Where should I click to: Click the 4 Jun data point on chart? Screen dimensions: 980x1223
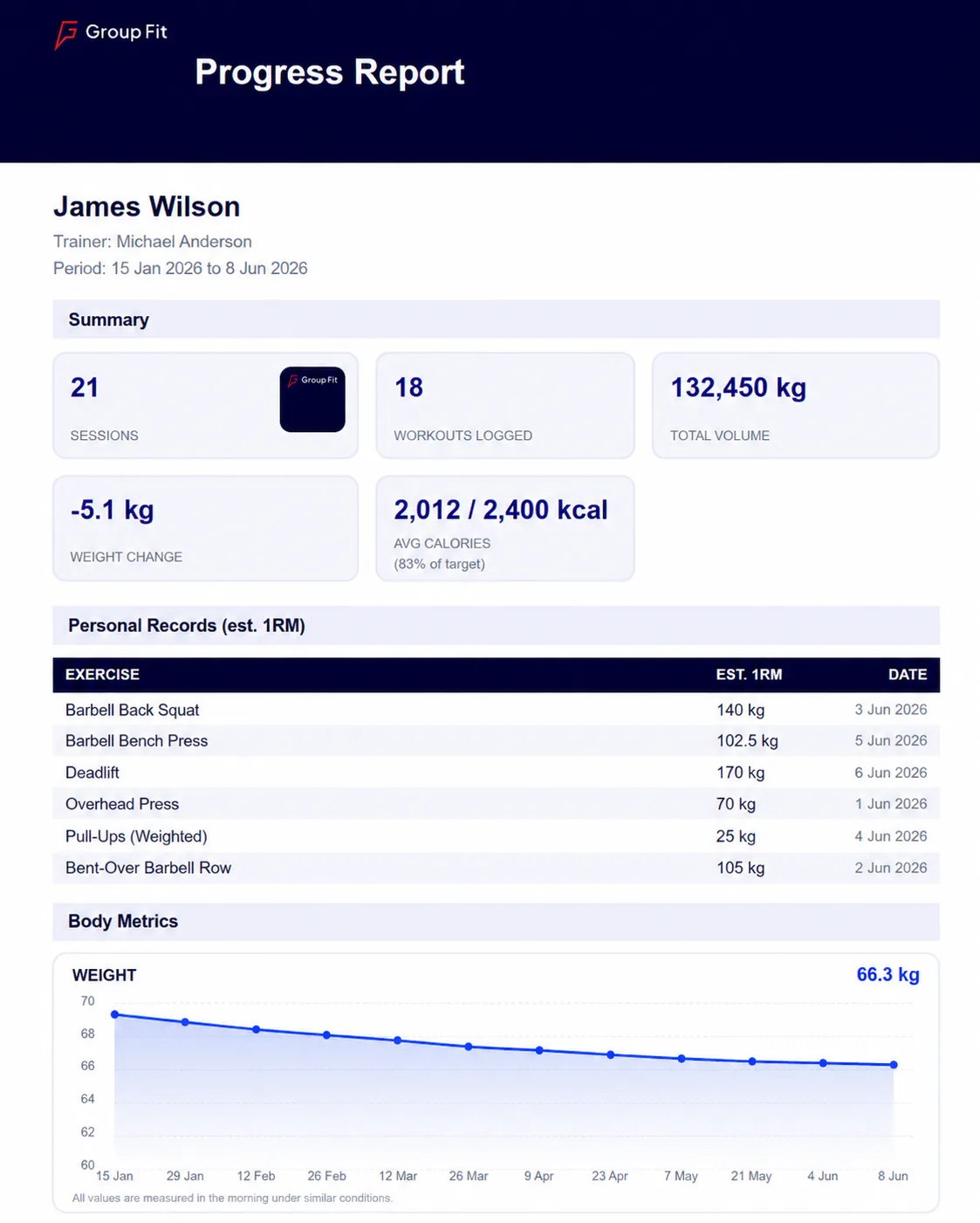[x=823, y=1063]
